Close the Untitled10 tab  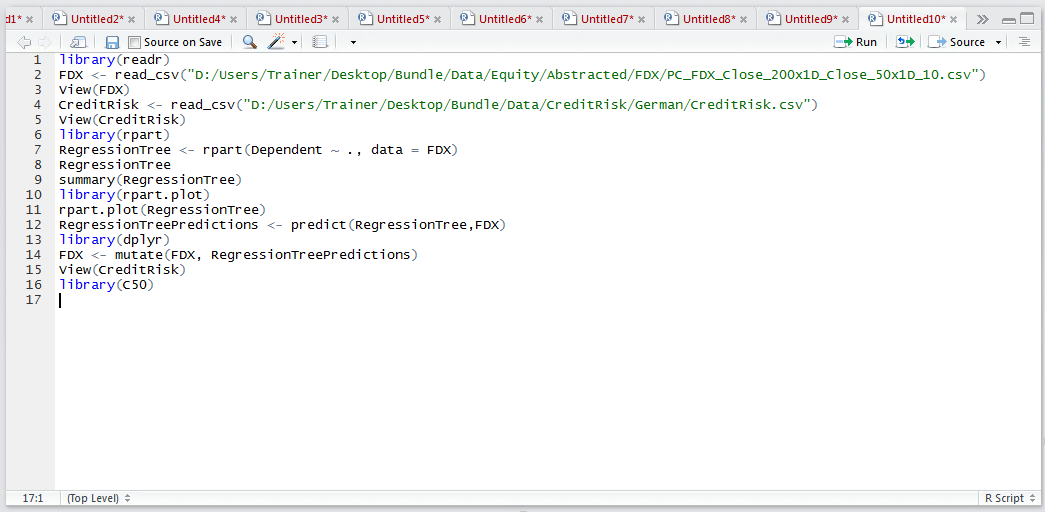(954, 19)
